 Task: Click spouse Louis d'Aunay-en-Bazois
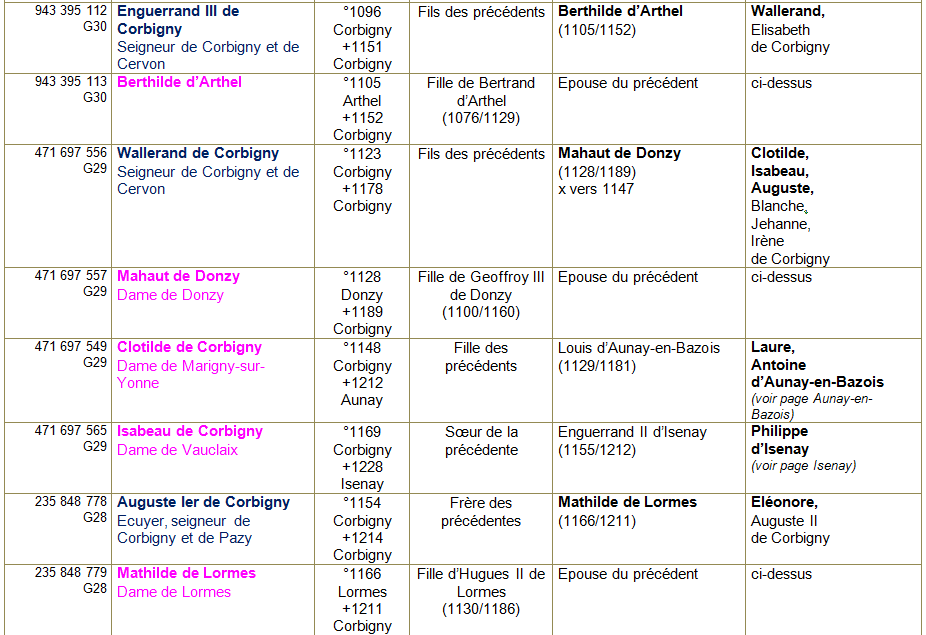click(639, 348)
